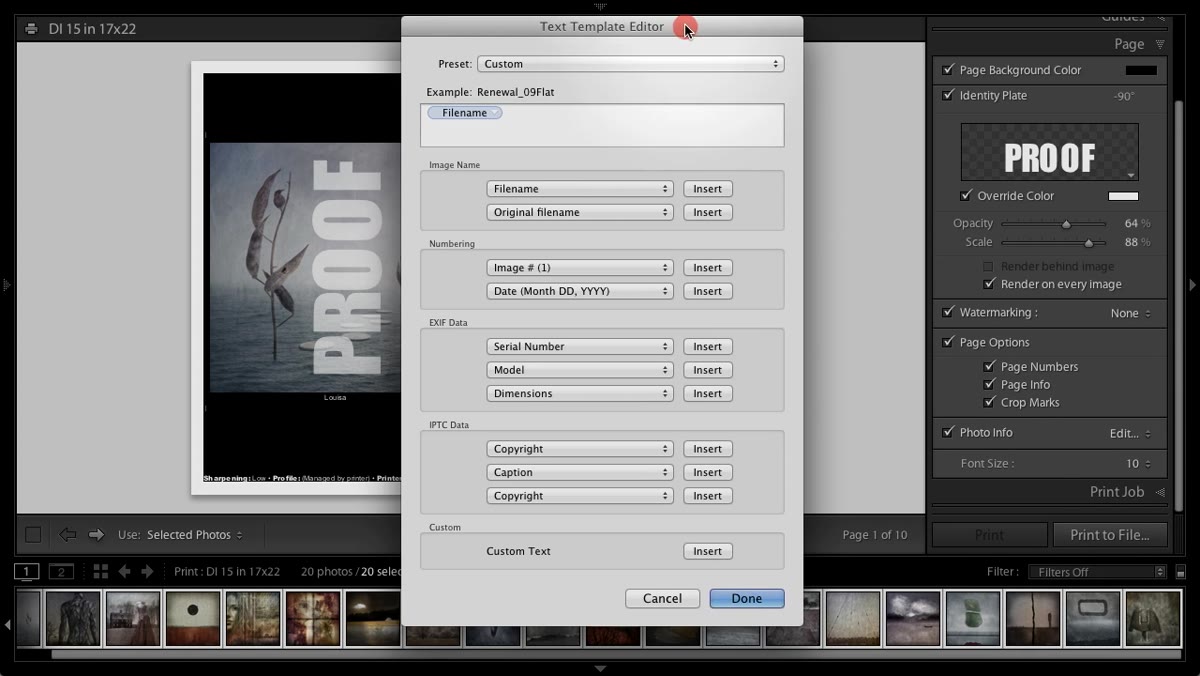Viewport: 1200px width, 676px height.
Task: Click the Filename token in template field
Action: click(x=465, y=113)
